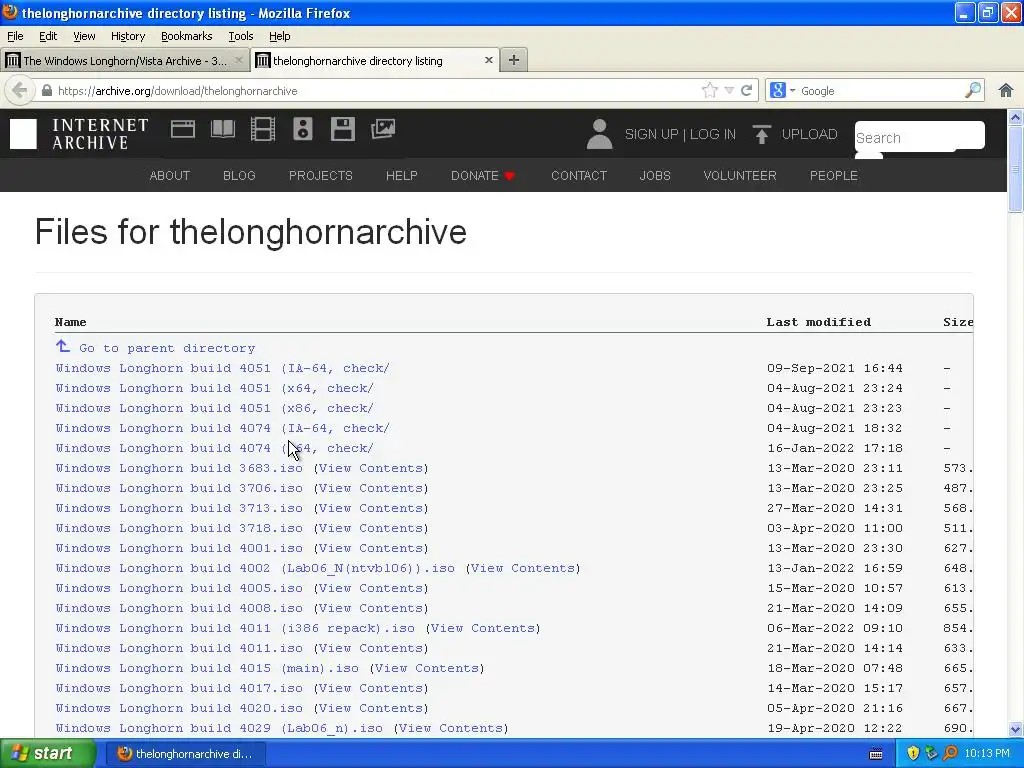Click the Firefox back arrow button
The image size is (1024, 768).
click(20, 91)
